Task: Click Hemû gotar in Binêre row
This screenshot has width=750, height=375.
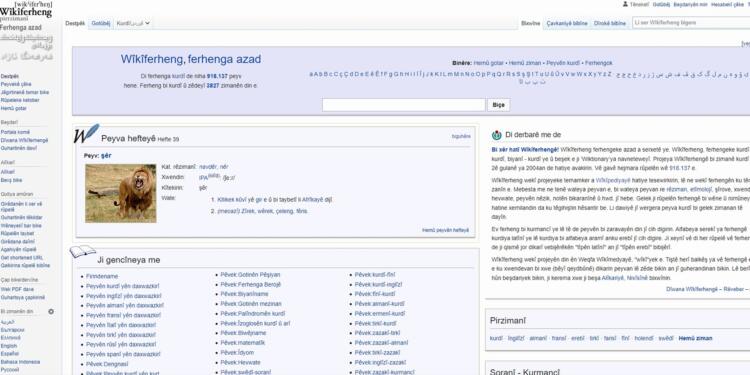Action: click(488, 63)
